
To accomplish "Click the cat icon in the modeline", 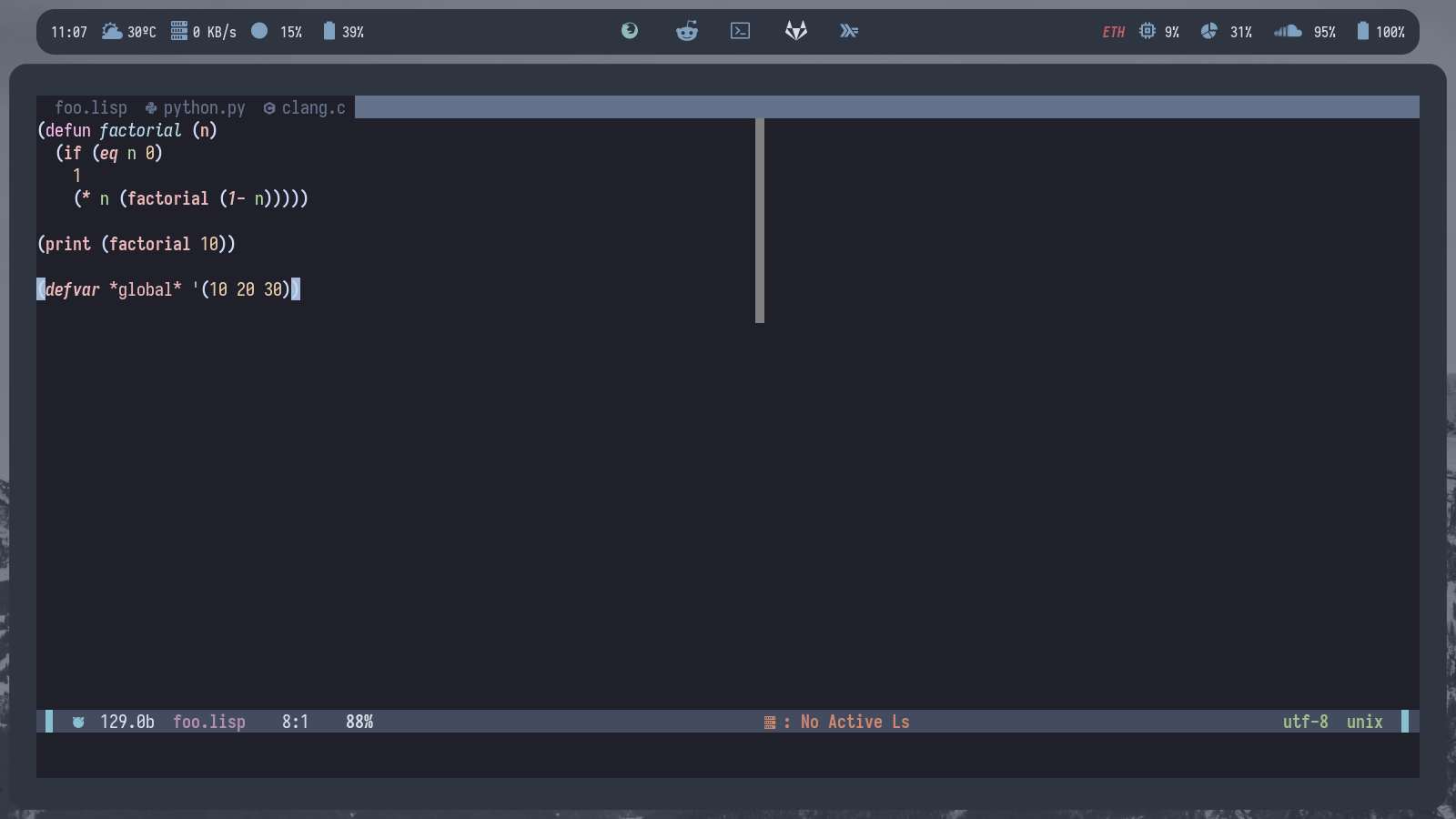I will click(78, 722).
